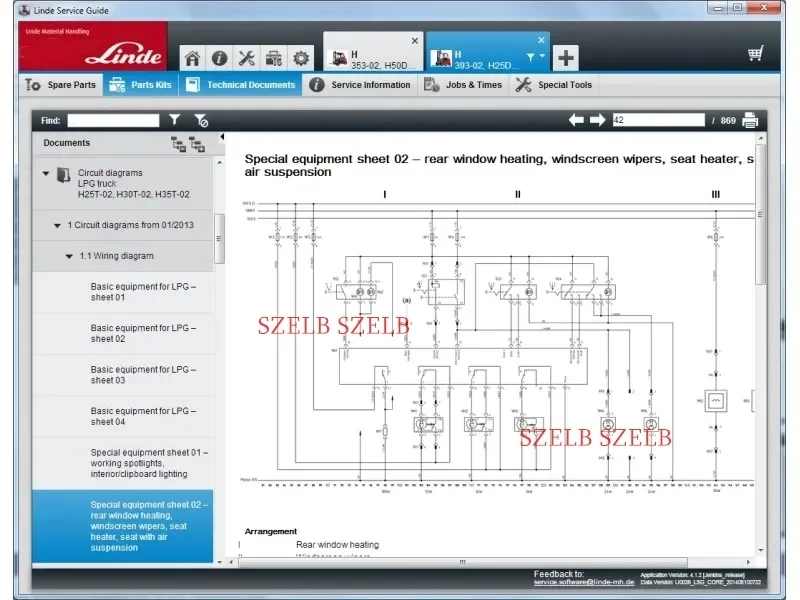
Task: Click the Special equipment sheet 02 document title
Action: click(x=499, y=165)
